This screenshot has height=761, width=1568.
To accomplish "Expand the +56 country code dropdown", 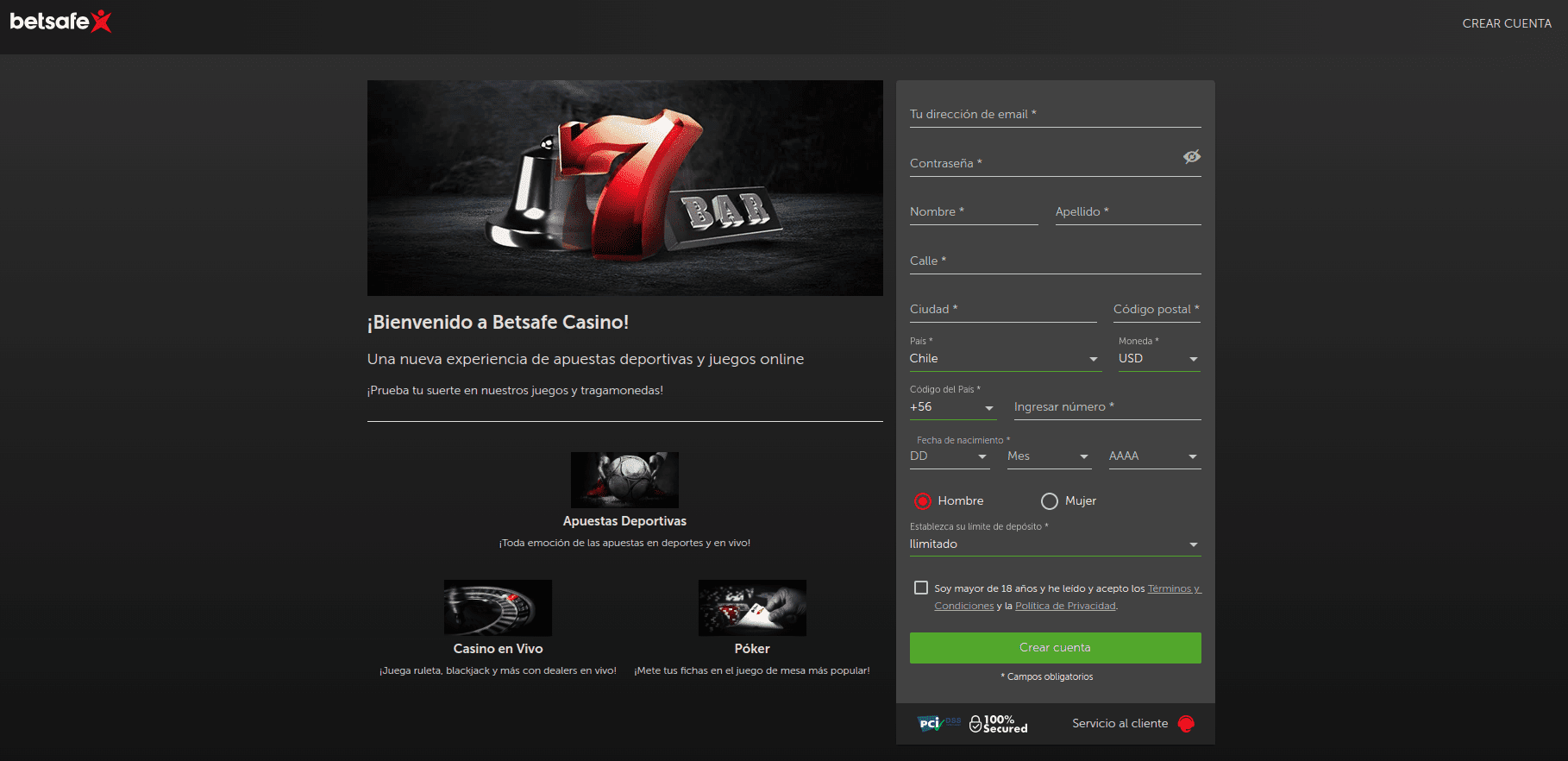I will click(953, 407).
